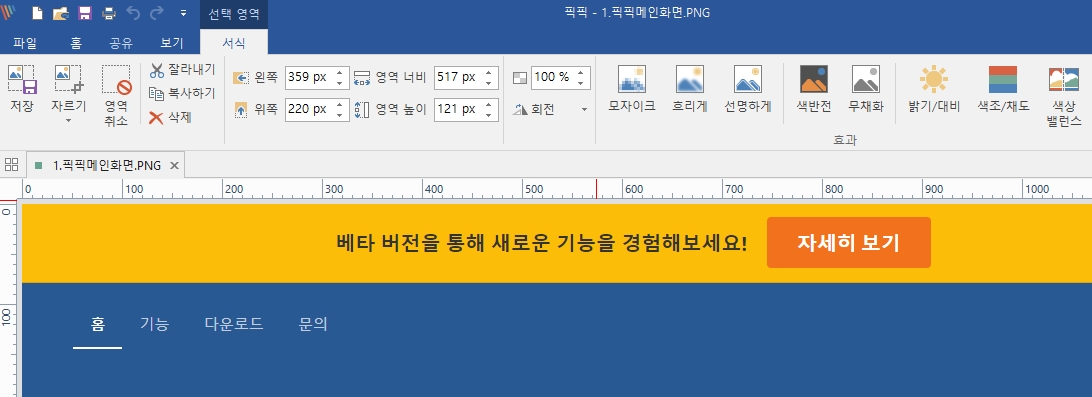The width and height of the screenshot is (1092, 397).
Task: Click 홈 link in the canvas image
Action: click(98, 324)
